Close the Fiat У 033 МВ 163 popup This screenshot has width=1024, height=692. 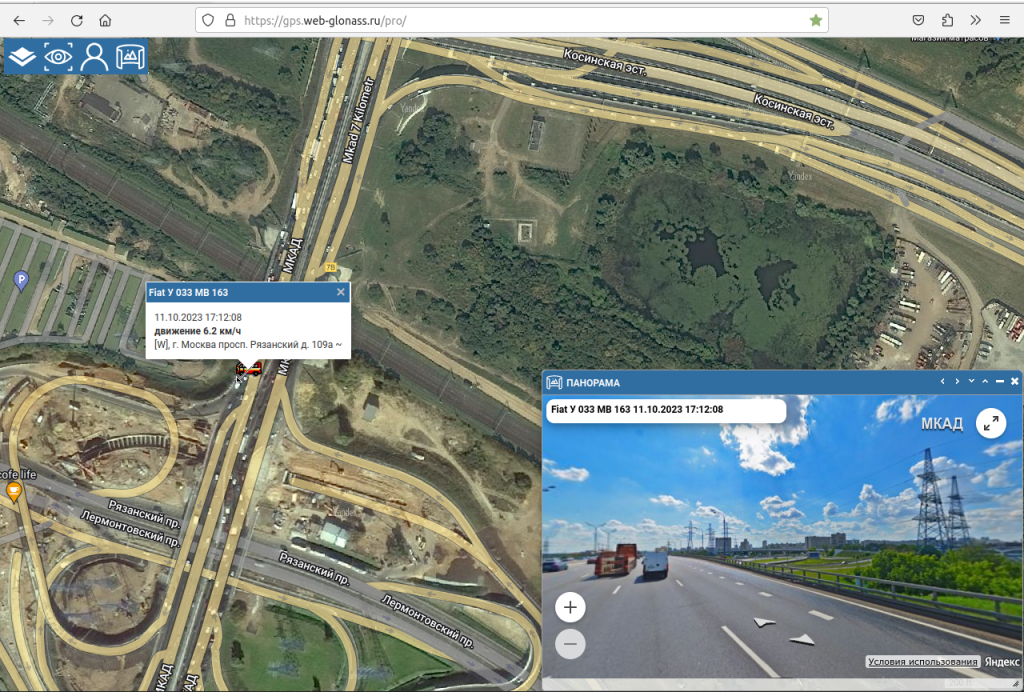coord(340,292)
